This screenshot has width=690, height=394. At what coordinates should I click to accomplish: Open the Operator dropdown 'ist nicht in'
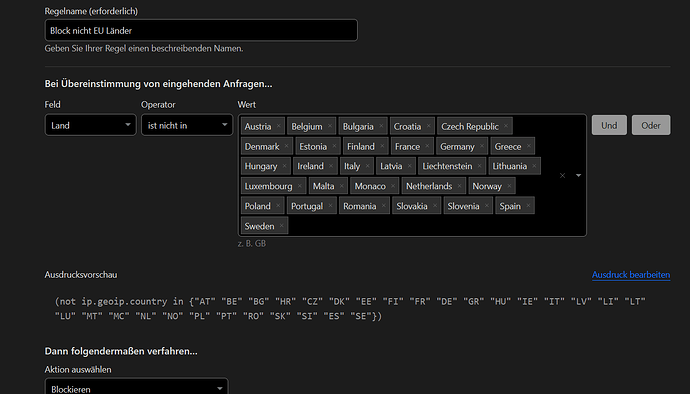pyautogui.click(x=187, y=125)
